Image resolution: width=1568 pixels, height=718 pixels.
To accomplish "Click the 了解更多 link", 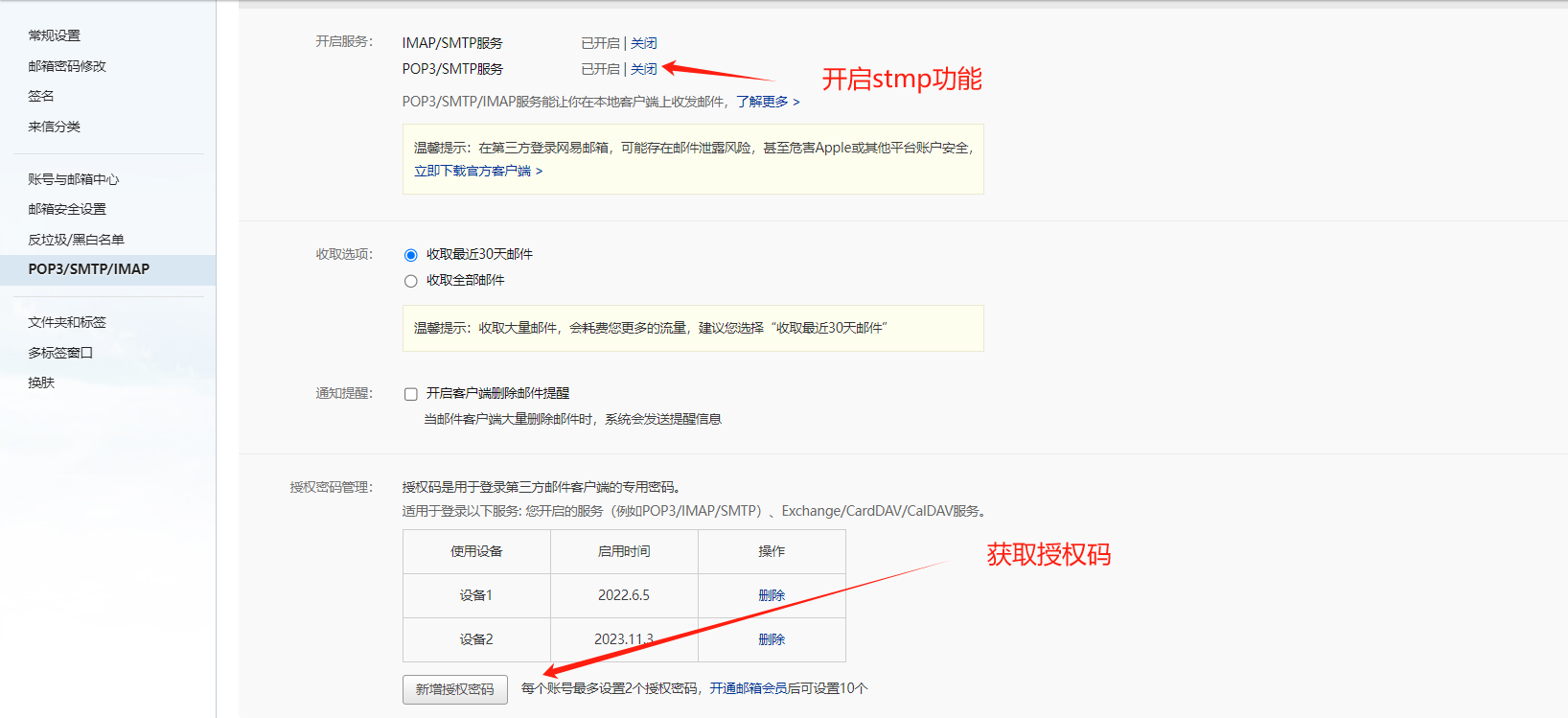I will [767, 102].
